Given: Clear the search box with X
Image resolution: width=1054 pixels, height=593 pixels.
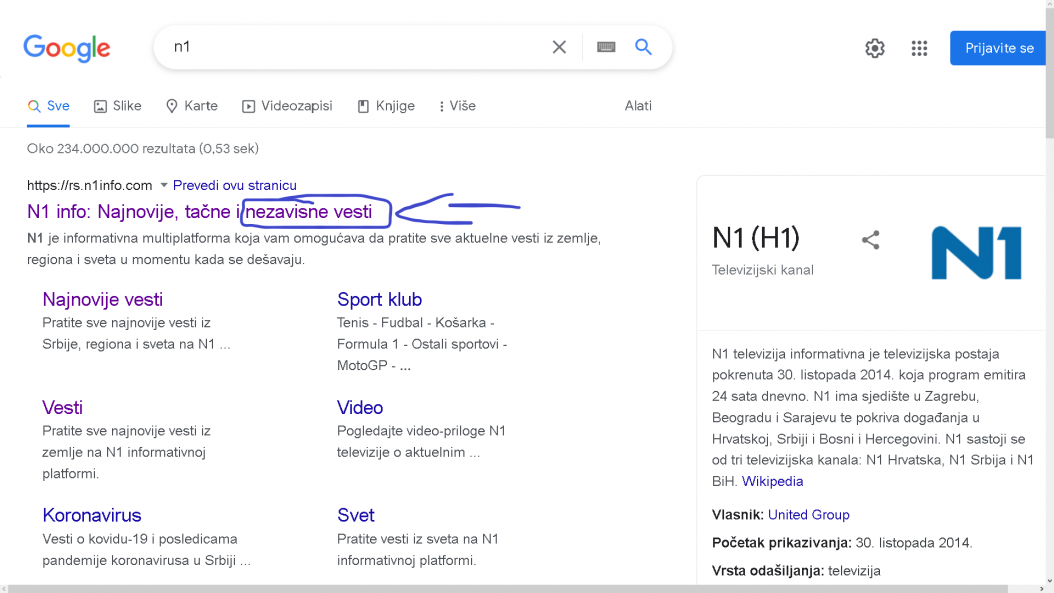Looking at the screenshot, I should click(x=559, y=47).
